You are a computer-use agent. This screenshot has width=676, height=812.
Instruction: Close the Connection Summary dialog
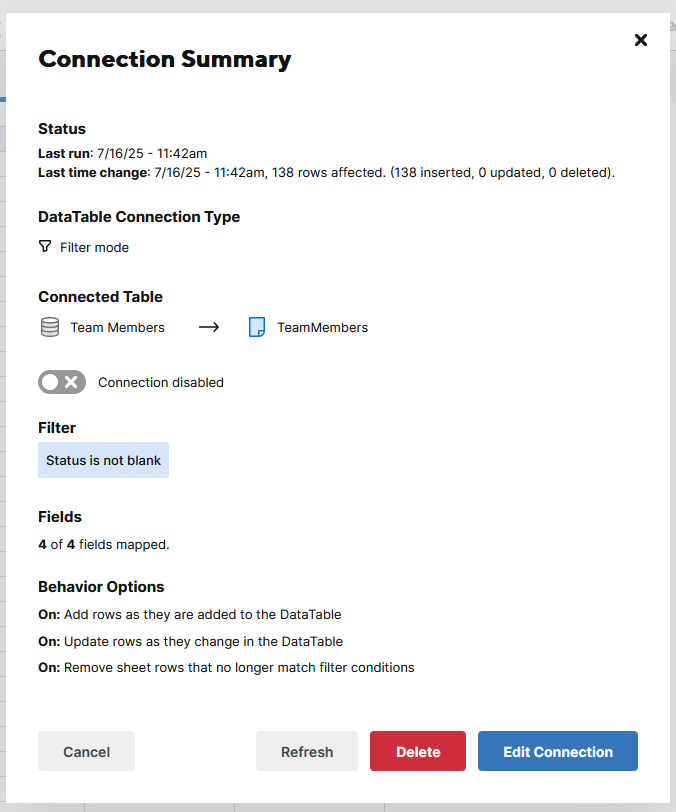pos(641,40)
